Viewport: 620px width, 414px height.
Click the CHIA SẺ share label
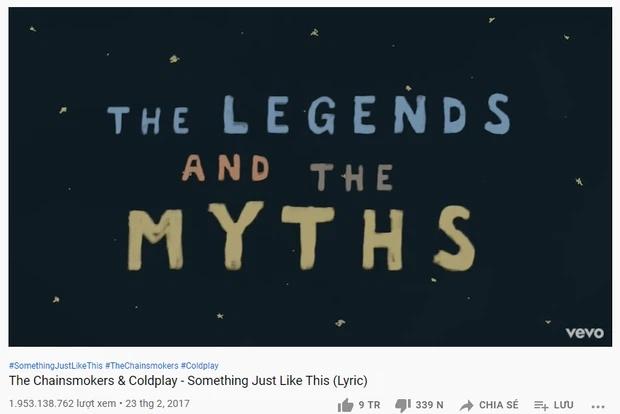point(499,405)
